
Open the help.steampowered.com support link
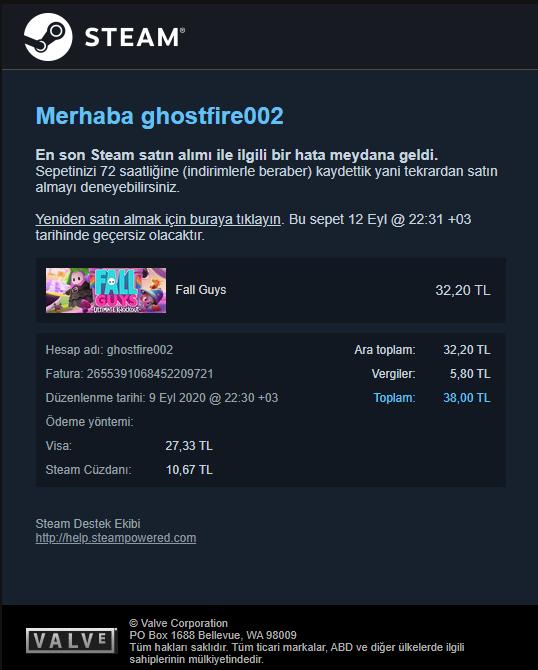click(x=116, y=538)
